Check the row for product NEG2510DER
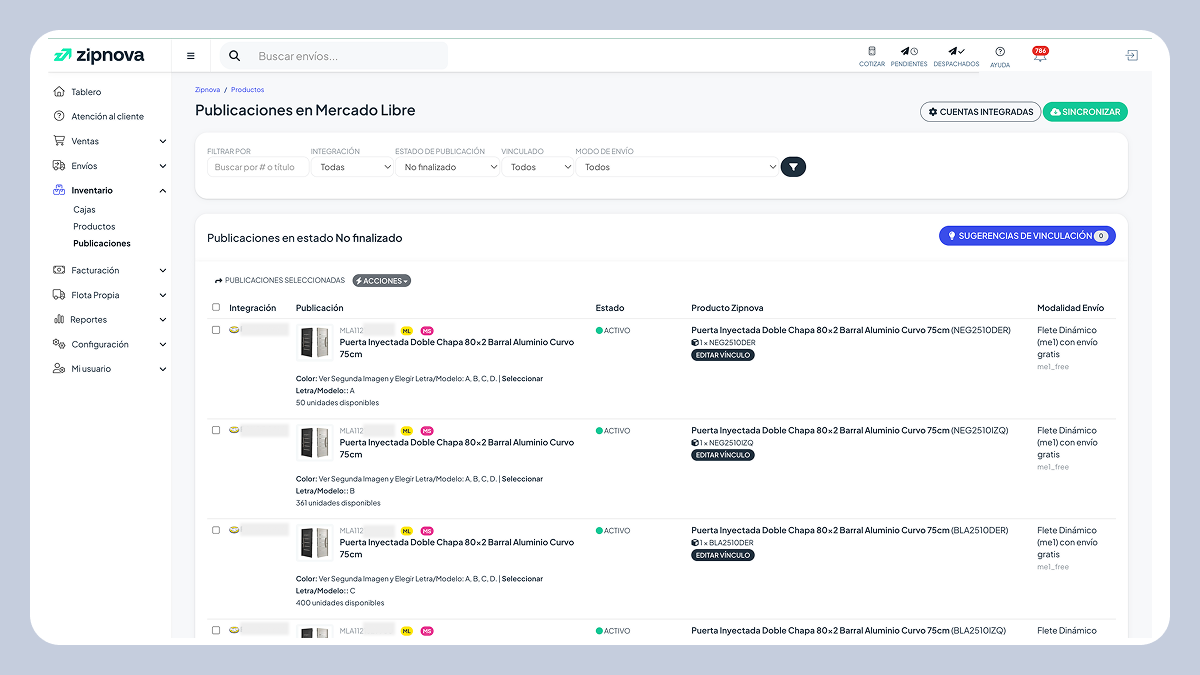1200x675 pixels. click(216, 330)
